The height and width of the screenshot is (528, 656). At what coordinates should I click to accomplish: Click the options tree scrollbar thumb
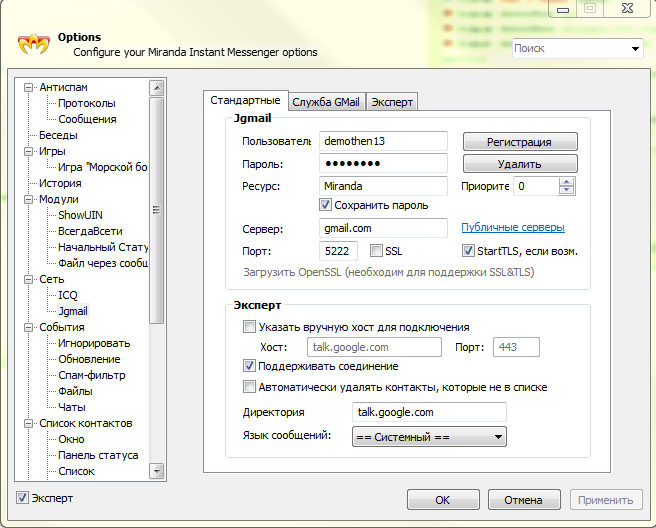156,210
